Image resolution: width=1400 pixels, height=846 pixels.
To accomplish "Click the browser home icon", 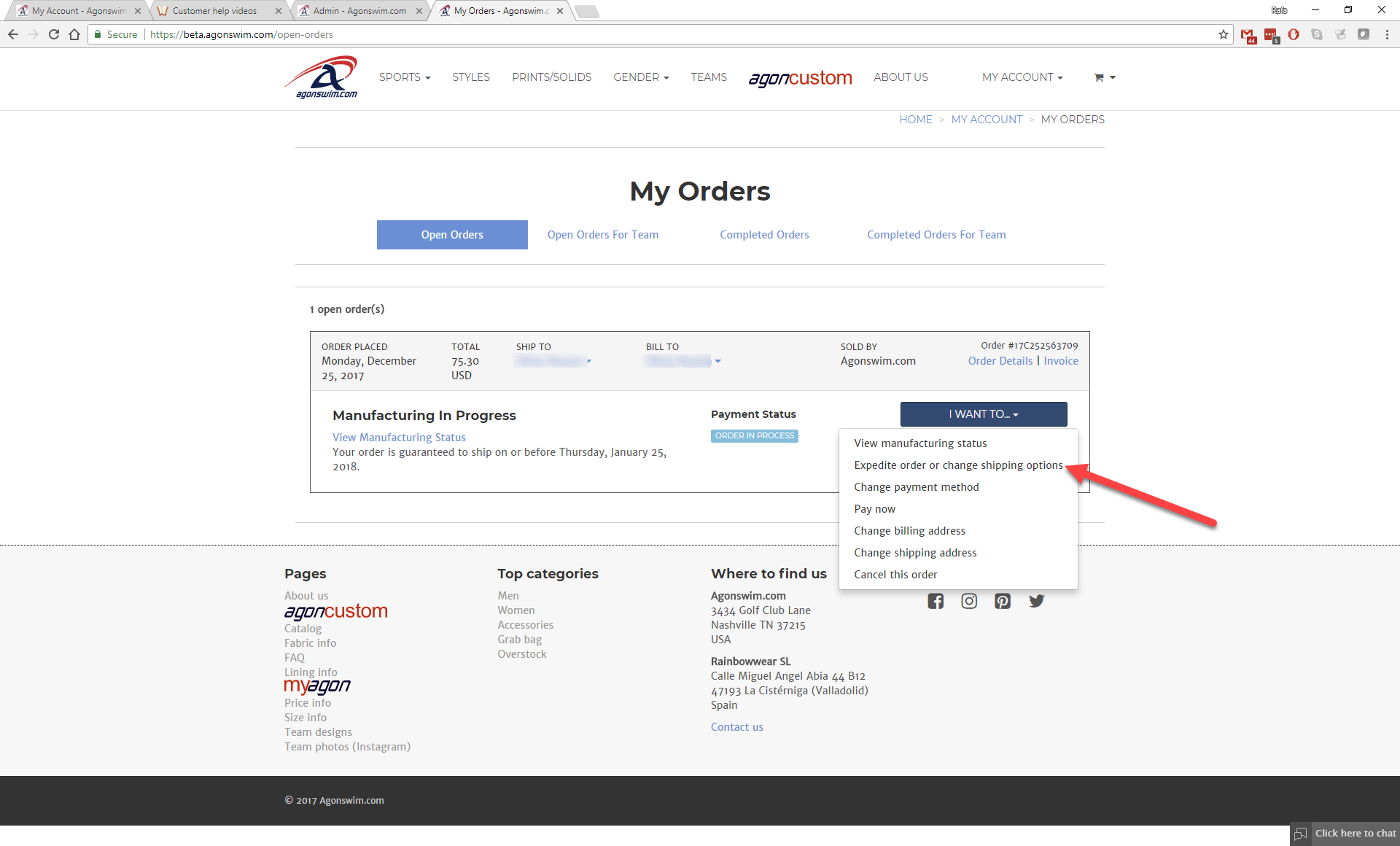I will click(74, 34).
